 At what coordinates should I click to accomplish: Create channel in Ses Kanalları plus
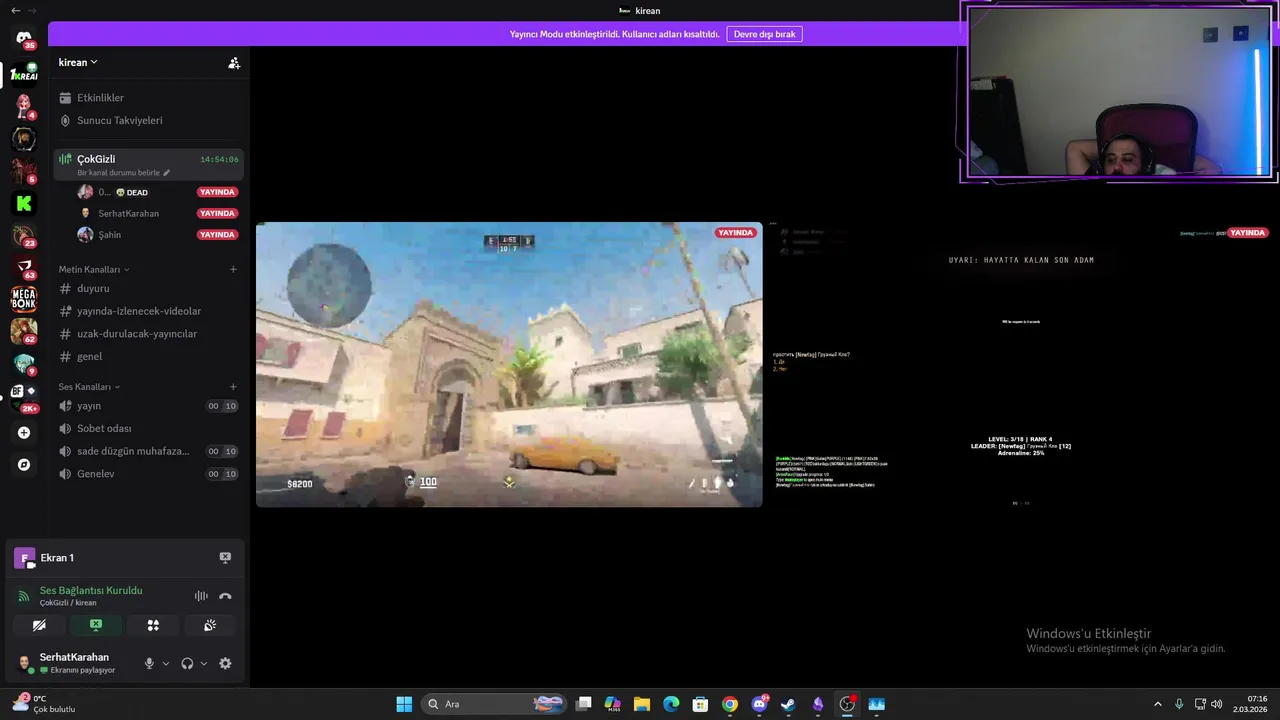click(233, 387)
